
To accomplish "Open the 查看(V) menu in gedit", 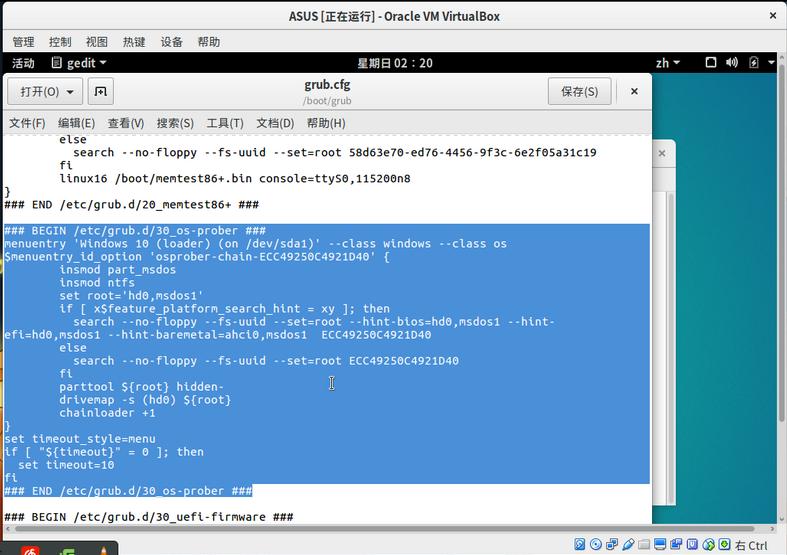I will 125,123.
